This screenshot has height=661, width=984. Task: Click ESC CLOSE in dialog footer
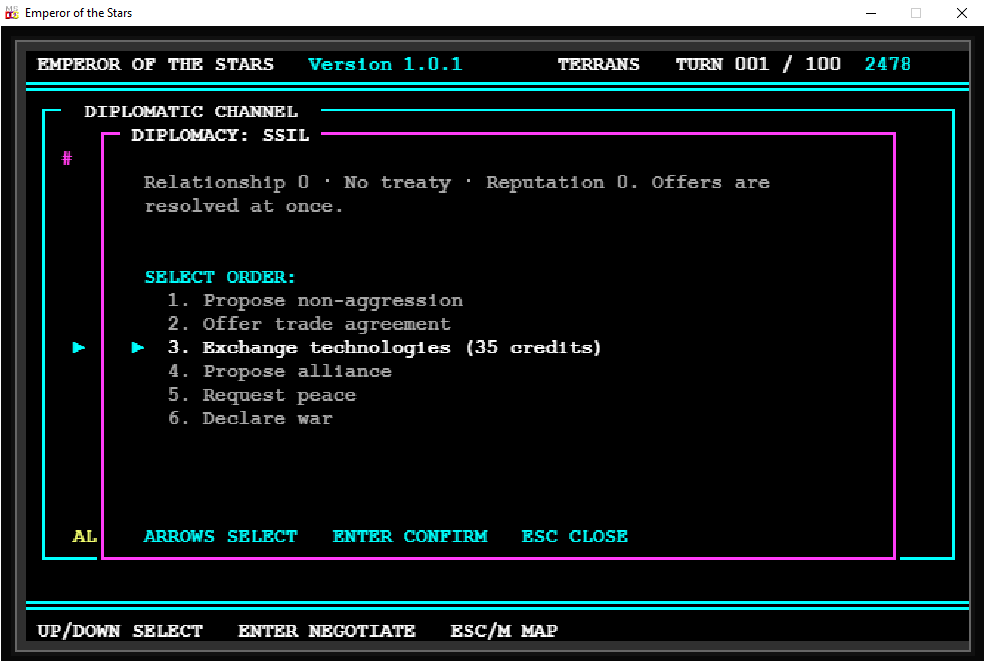pos(575,536)
